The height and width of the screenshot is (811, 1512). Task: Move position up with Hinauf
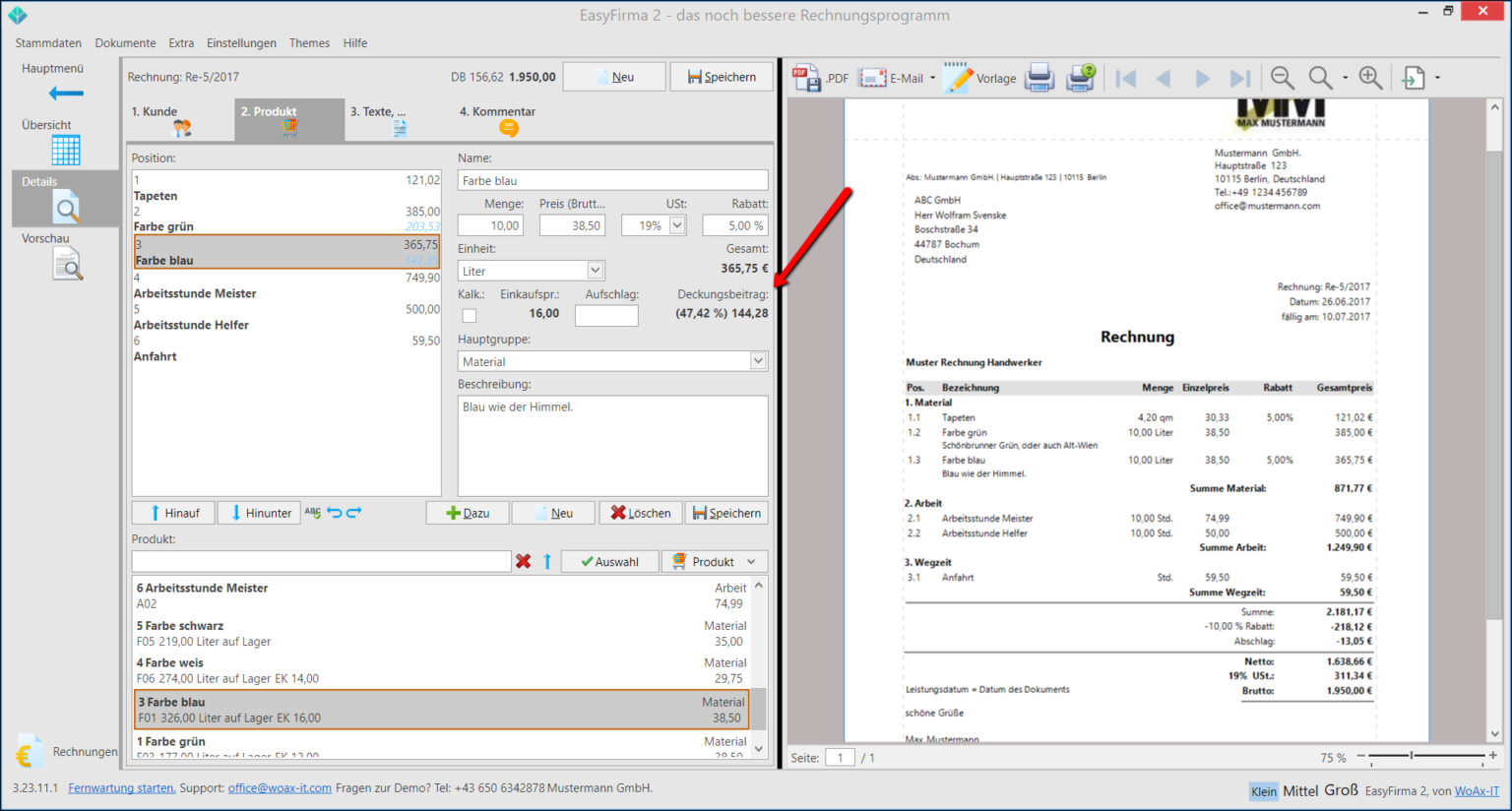[173, 513]
